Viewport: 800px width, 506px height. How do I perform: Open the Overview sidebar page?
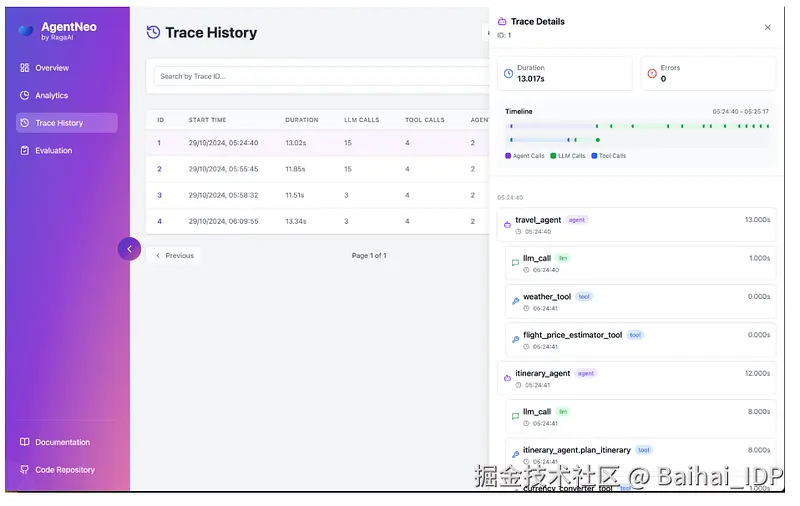66,68
